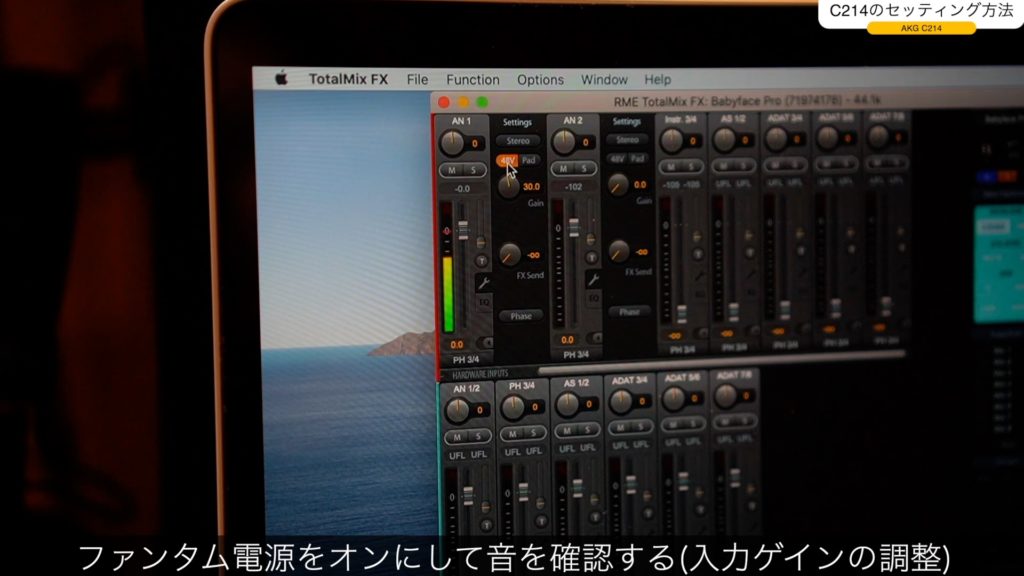This screenshot has width=1024, height=576.
Task: Open the EQ panel on AN 1
Action: click(x=484, y=302)
